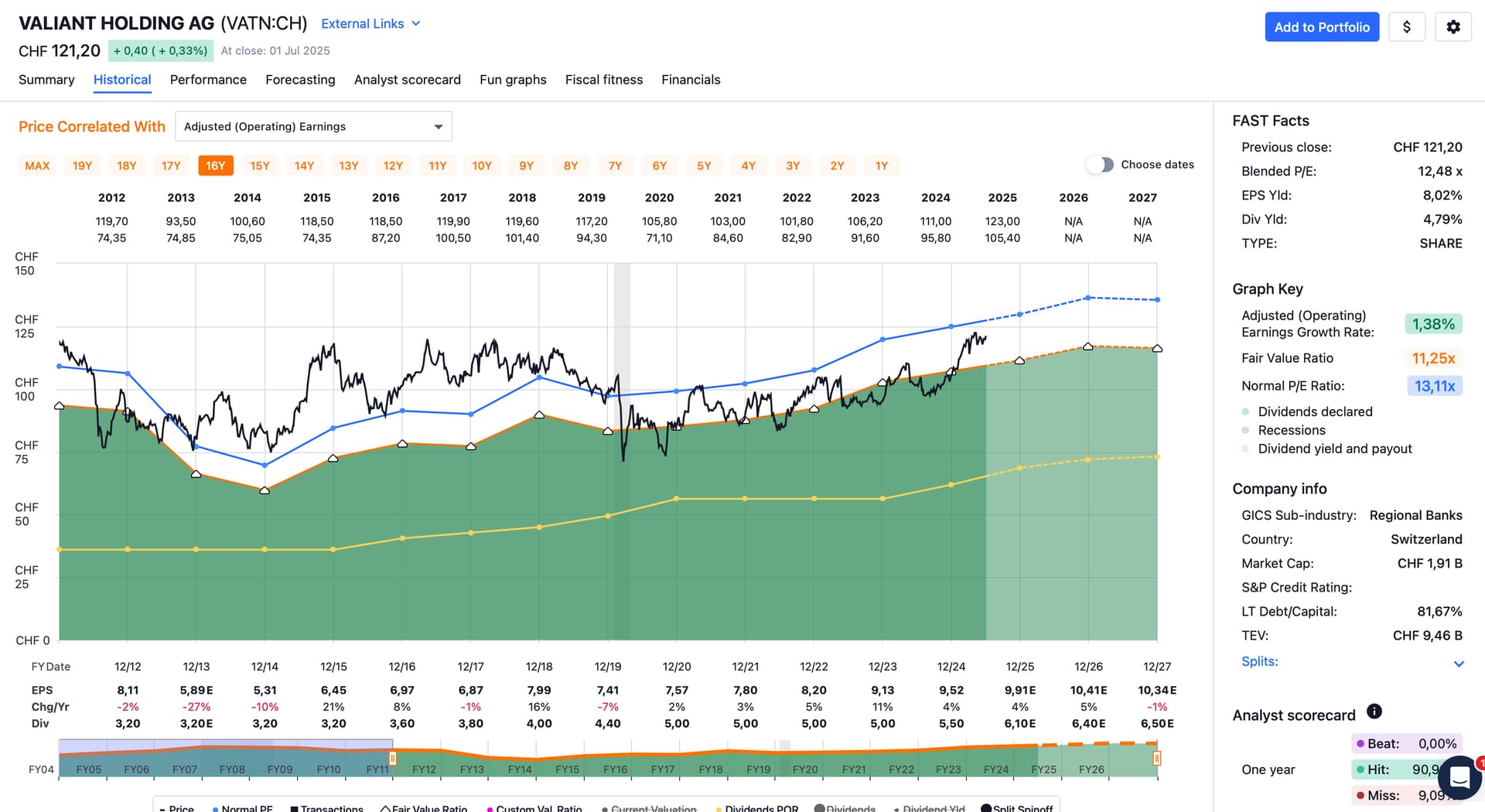Toggle Fair Value Ratio legend entry
Viewport: 1485px width, 812px height.
coord(424,809)
